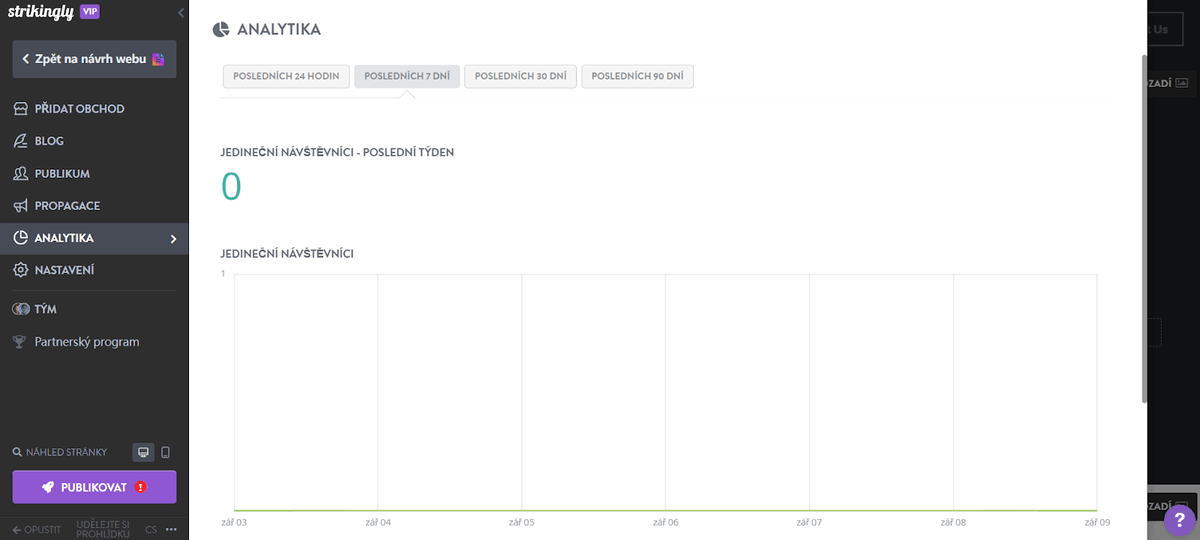
Task: Open the Blog menu item
Action: [x=94, y=141]
